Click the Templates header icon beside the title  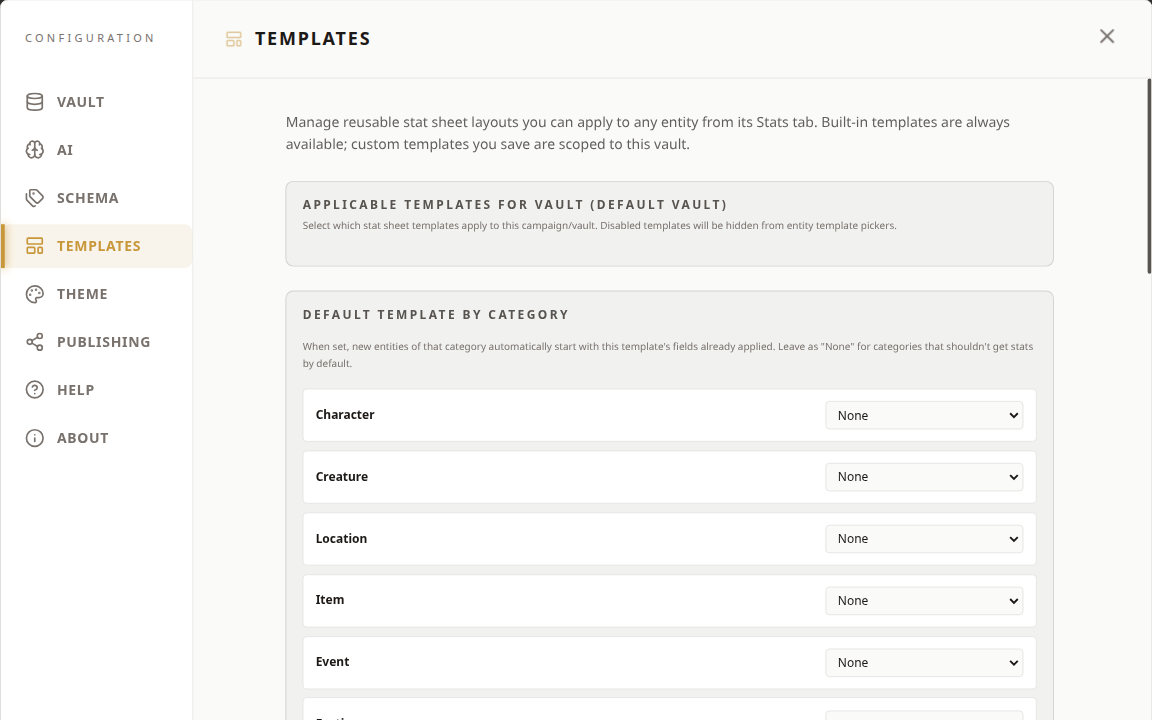click(234, 39)
